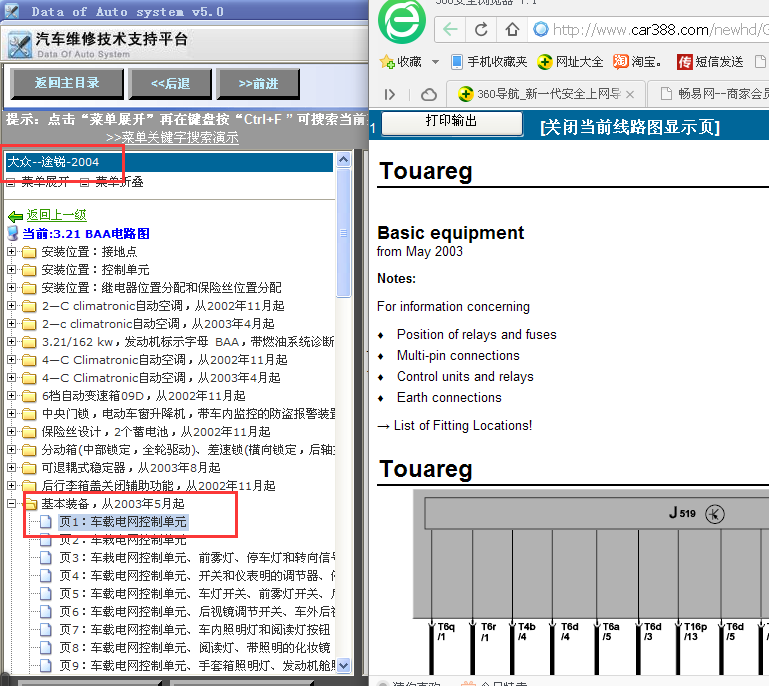
Task: Open dropdown arrow next to 收藏
Action: 435,62
